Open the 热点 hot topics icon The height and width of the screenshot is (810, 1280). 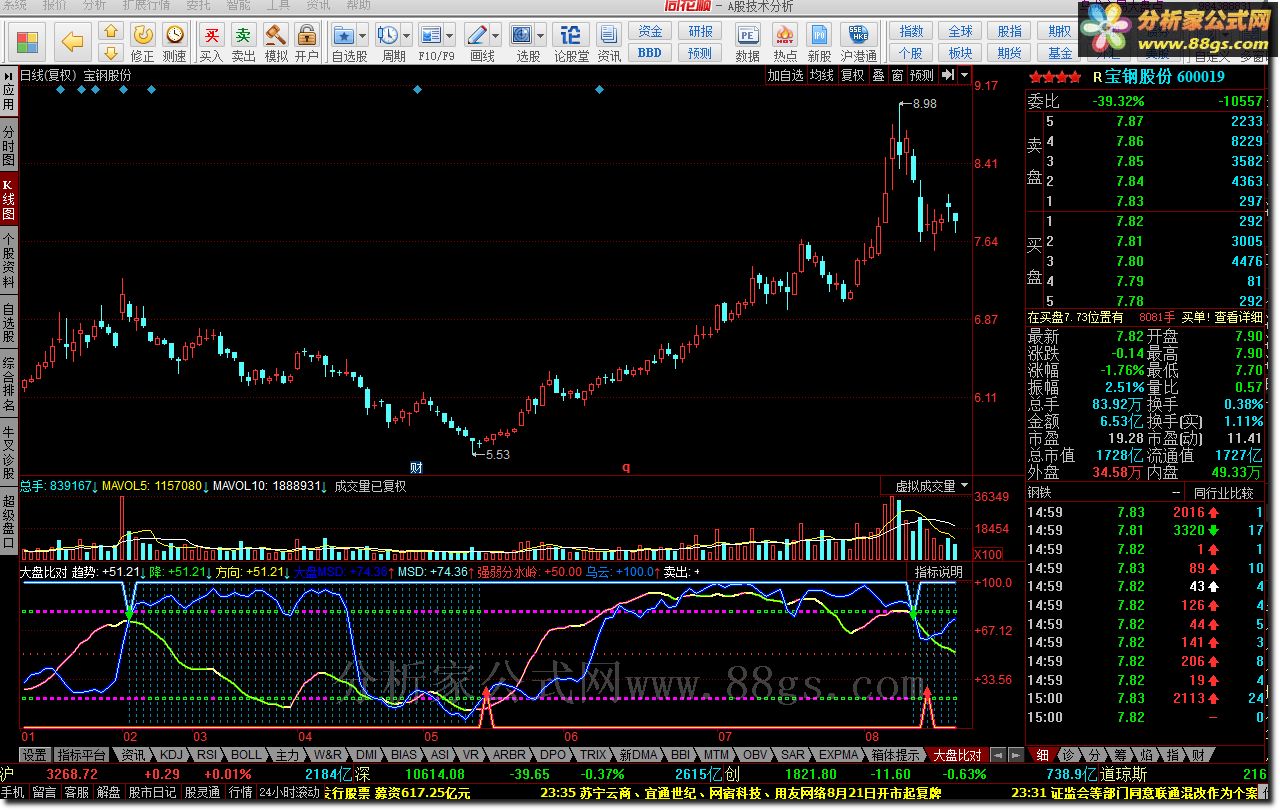click(x=785, y=42)
